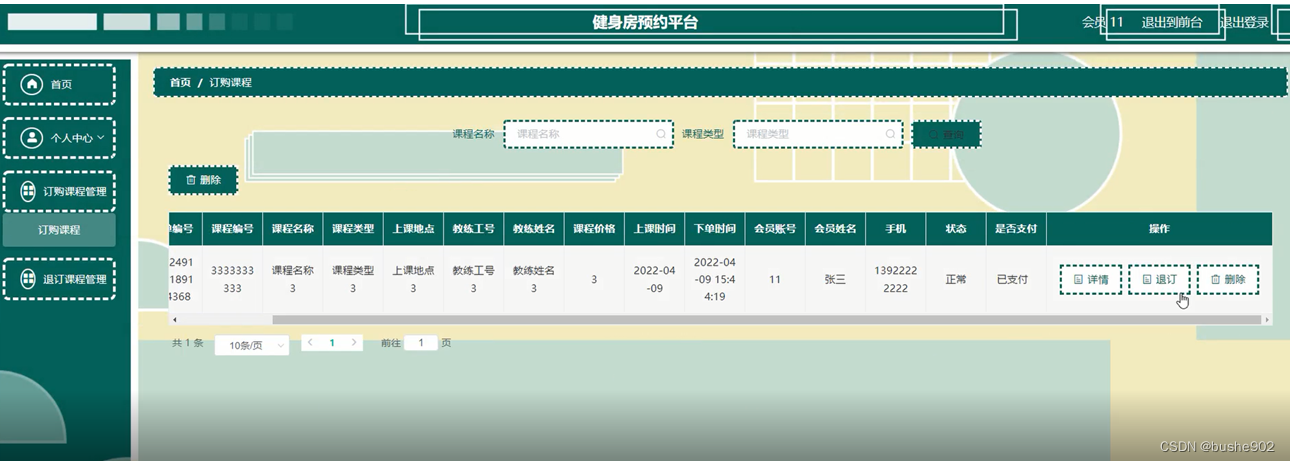Click the scrollbar's right arrow
The width and height of the screenshot is (1290, 462).
(x=1267, y=320)
